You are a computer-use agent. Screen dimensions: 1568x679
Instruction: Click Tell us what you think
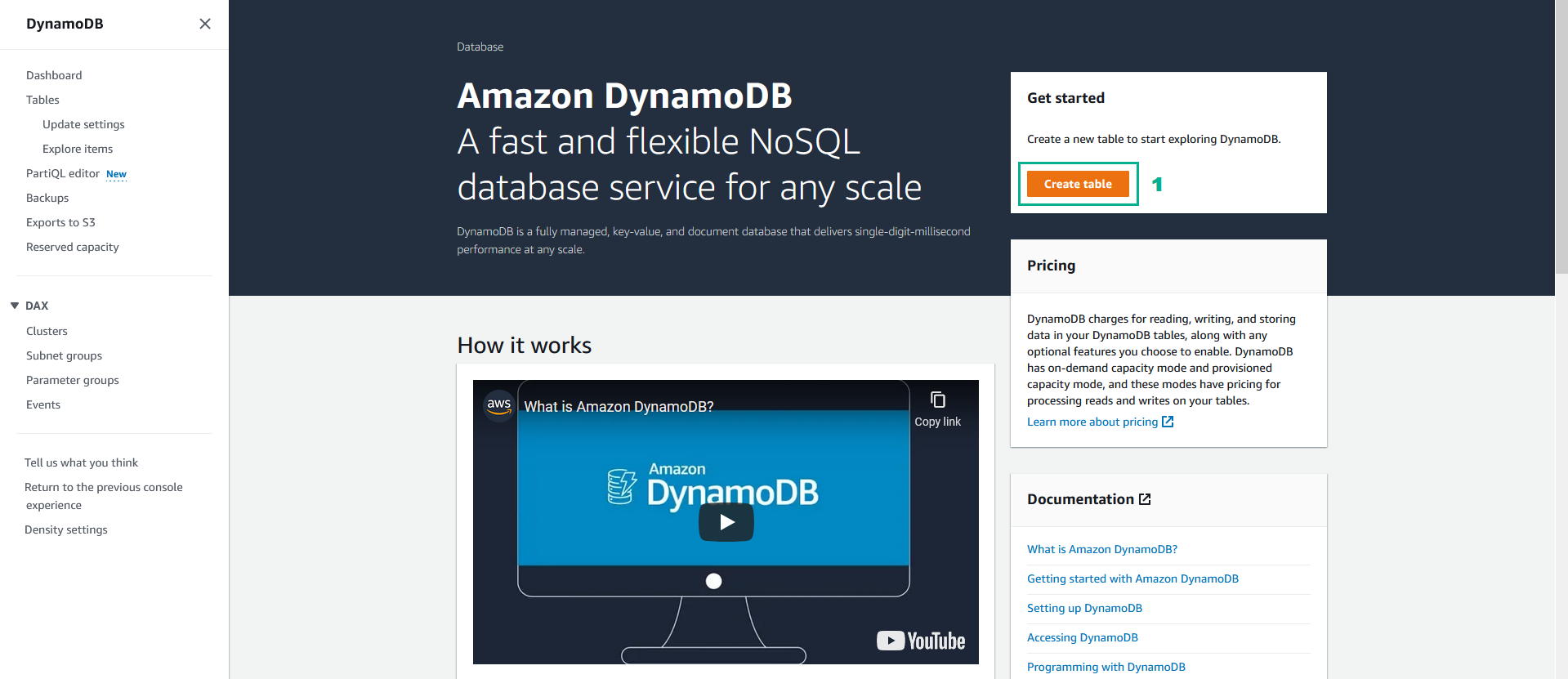coord(81,462)
